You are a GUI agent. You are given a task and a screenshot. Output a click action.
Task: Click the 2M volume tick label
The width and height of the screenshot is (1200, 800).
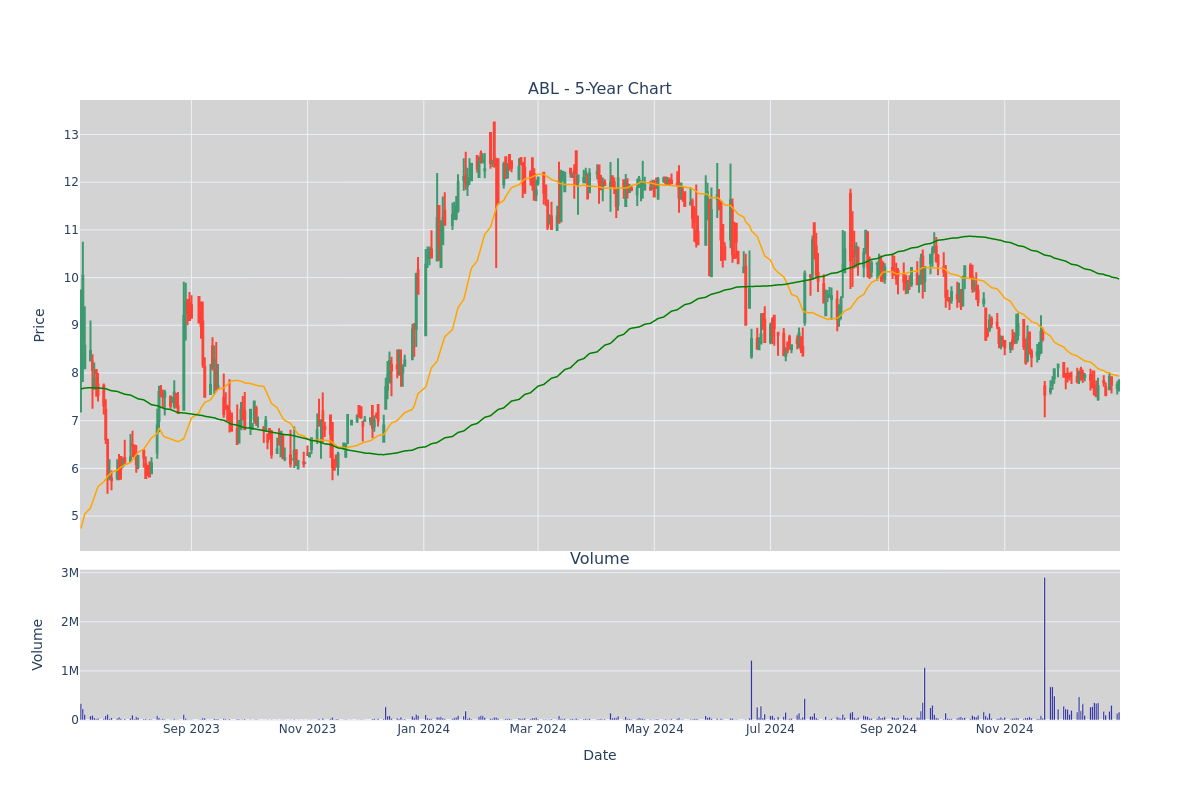click(x=69, y=622)
